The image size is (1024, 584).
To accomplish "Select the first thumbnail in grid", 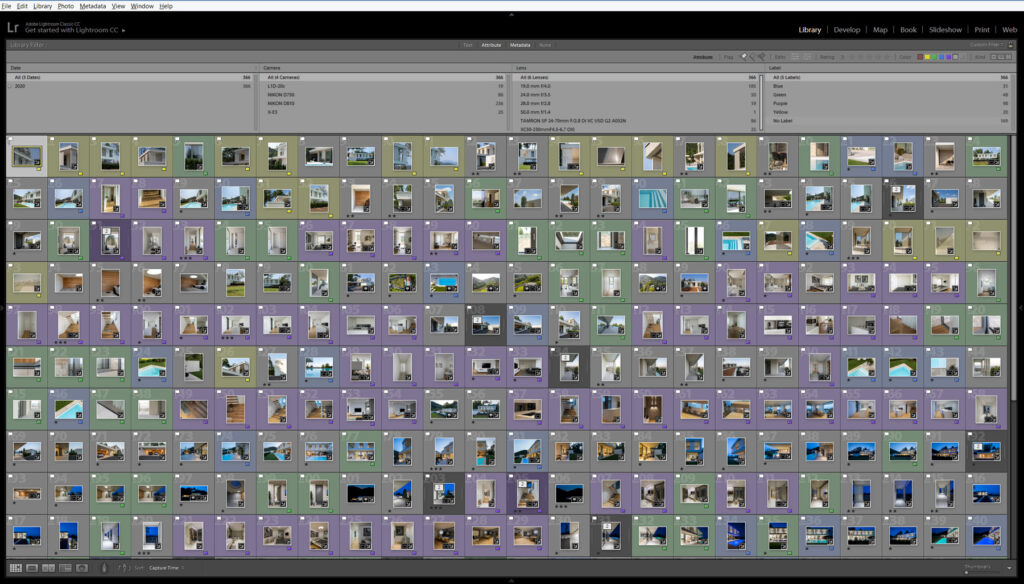I will click(27, 156).
